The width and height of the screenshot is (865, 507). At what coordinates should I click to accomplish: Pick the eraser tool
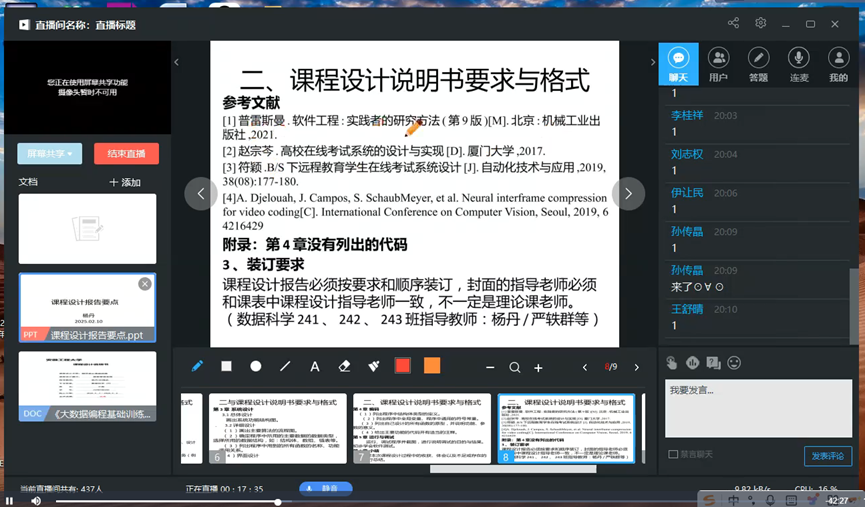(344, 367)
